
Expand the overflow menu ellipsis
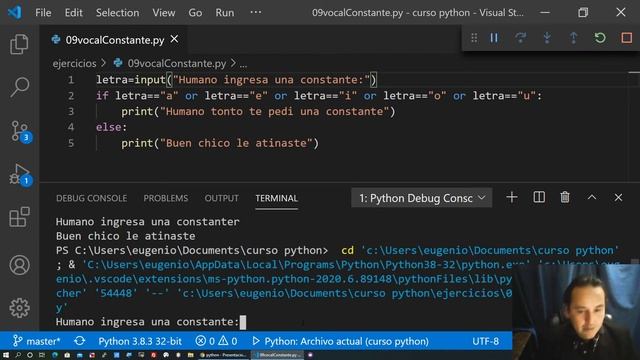[256, 12]
